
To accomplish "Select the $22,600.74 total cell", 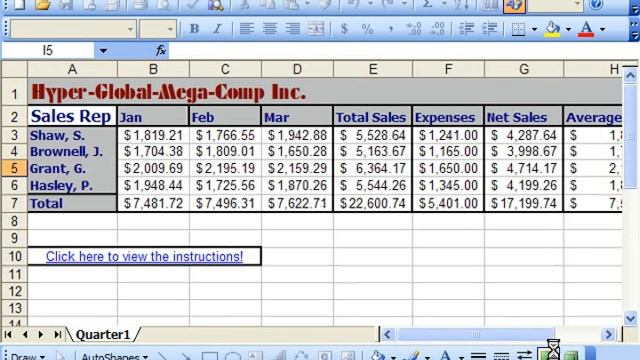I will coord(373,203).
